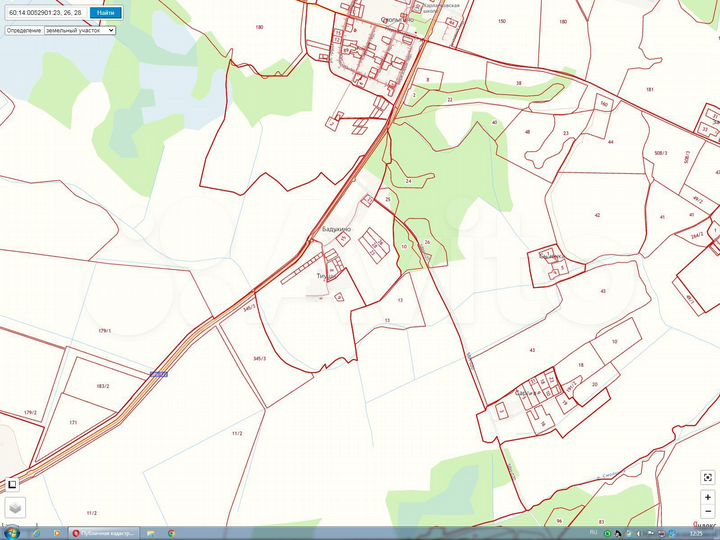The height and width of the screenshot is (540, 720).
Task: Click the green circular tray icon
Action: coord(607,534)
